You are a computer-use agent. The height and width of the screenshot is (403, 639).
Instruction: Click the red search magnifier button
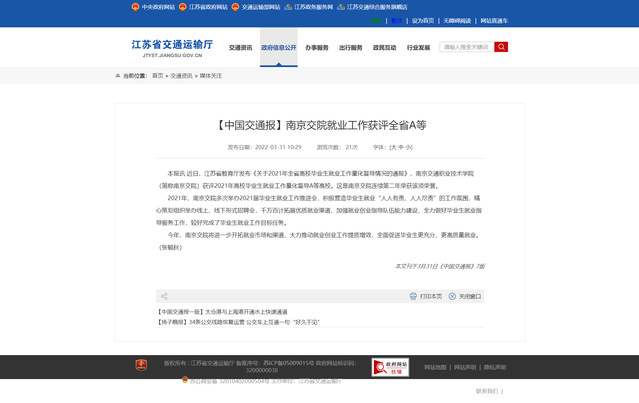point(501,47)
